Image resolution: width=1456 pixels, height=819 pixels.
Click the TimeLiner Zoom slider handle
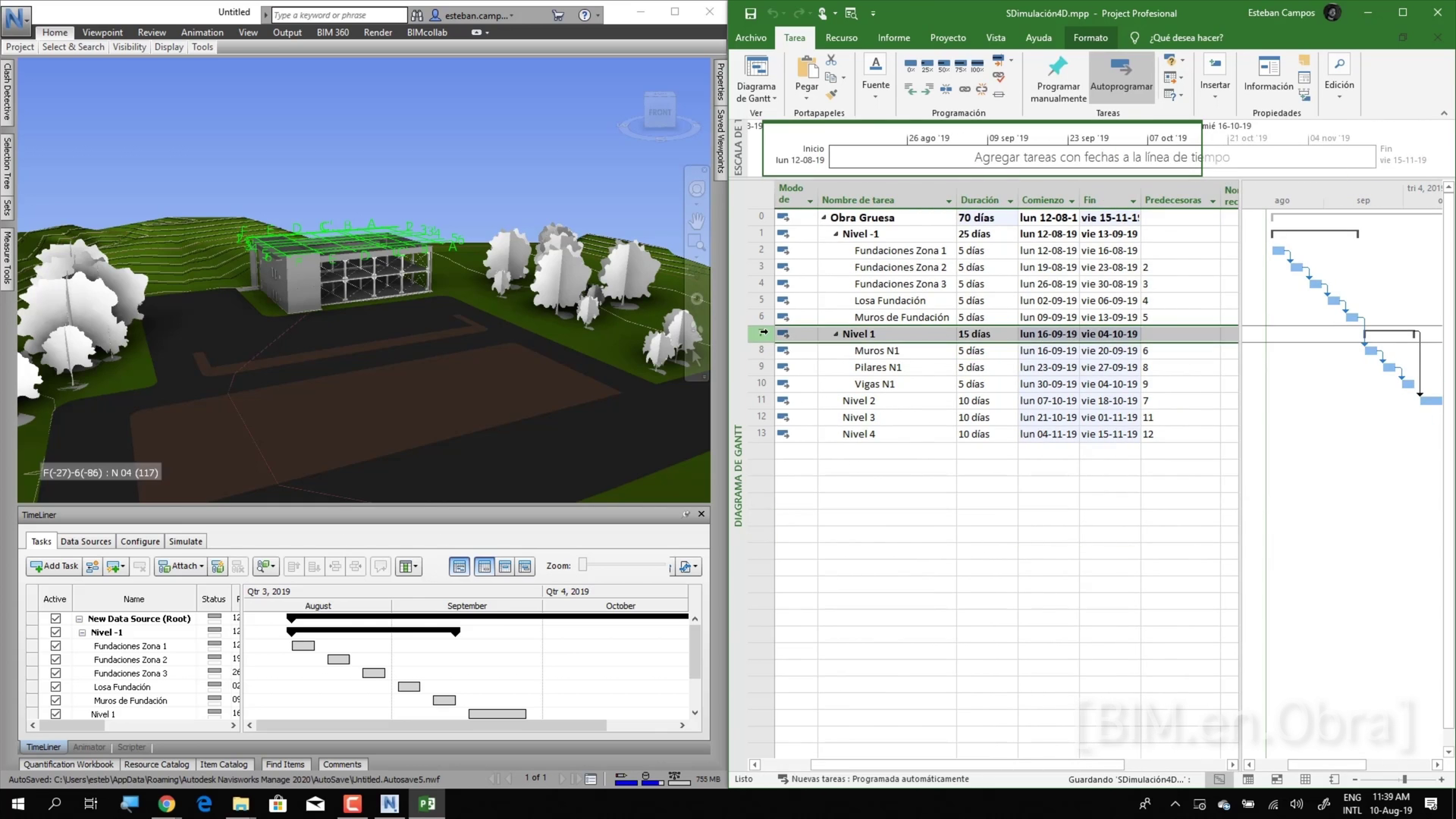point(582,565)
